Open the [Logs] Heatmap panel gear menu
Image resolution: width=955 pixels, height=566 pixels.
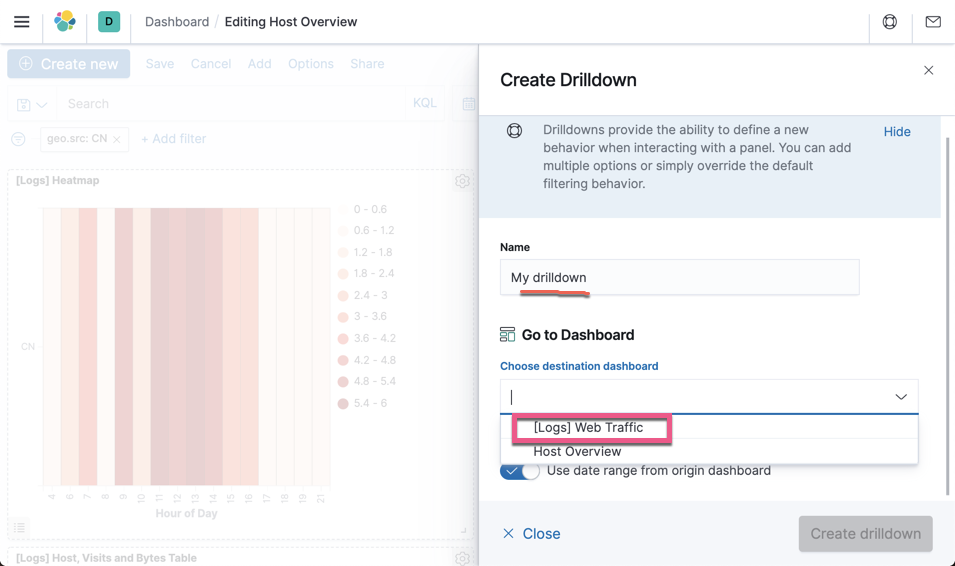point(462,181)
